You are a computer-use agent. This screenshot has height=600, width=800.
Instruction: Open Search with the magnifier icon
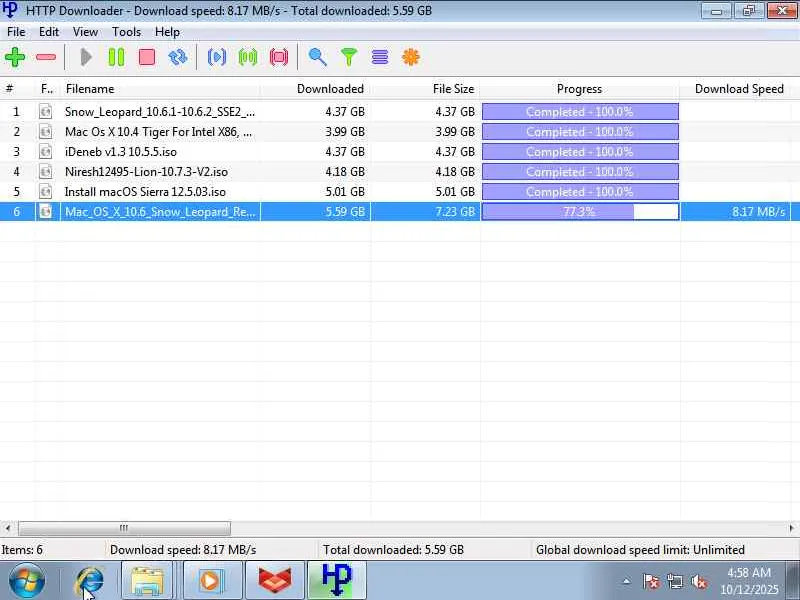(x=317, y=57)
